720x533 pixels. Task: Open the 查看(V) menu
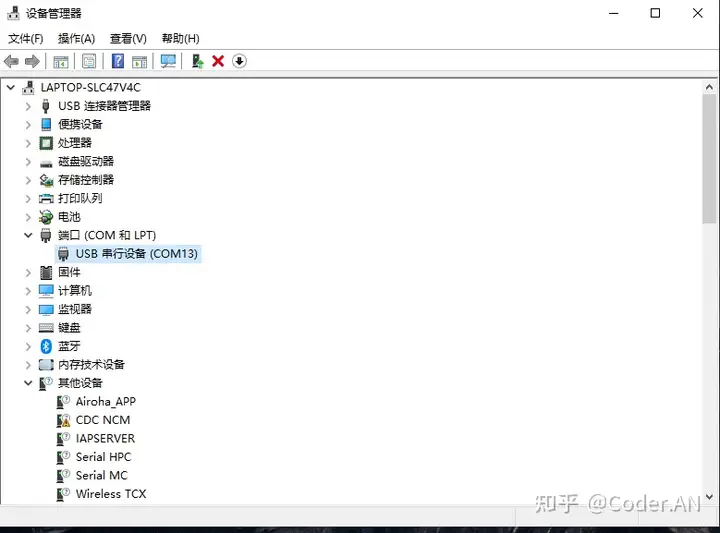(x=128, y=39)
